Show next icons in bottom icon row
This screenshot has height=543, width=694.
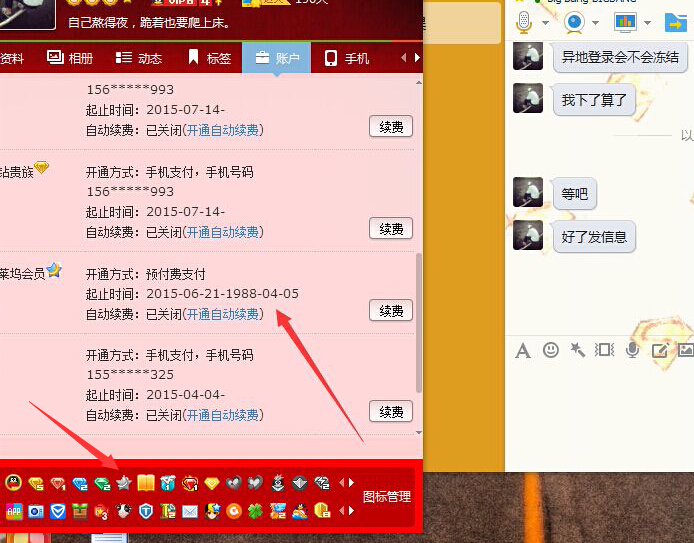pos(351,511)
